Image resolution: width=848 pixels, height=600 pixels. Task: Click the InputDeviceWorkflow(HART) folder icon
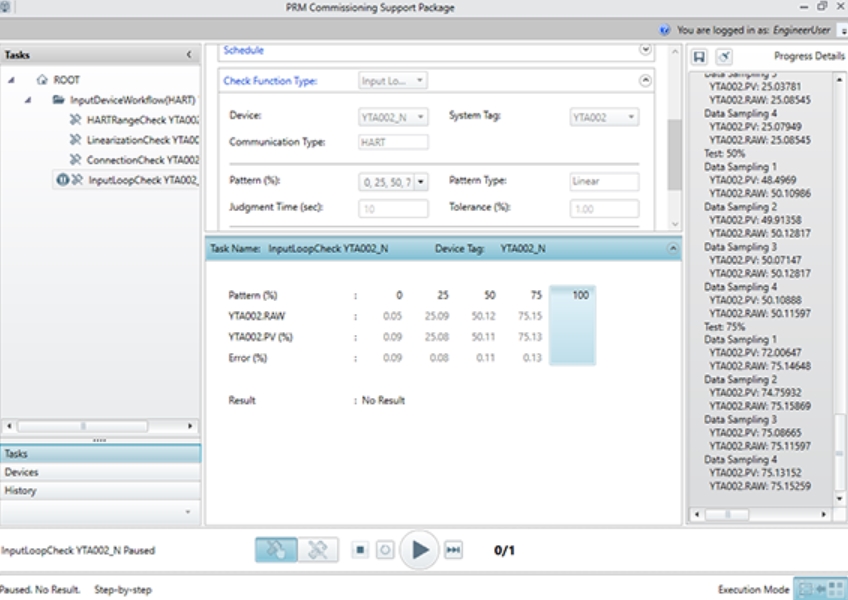coord(58,100)
